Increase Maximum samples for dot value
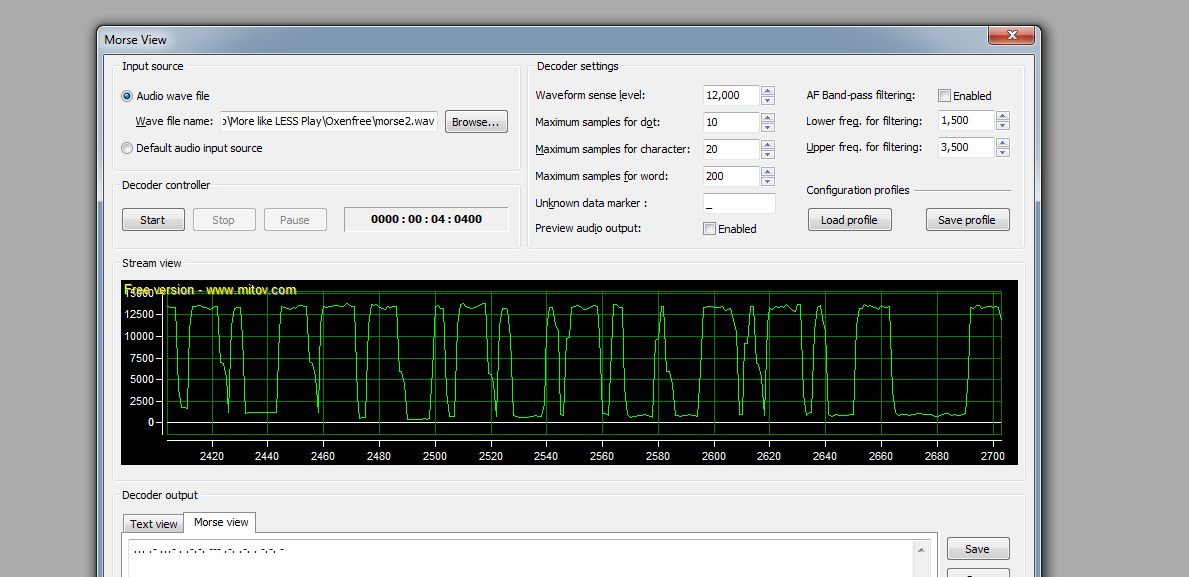The height and width of the screenshot is (577, 1189). click(767, 118)
